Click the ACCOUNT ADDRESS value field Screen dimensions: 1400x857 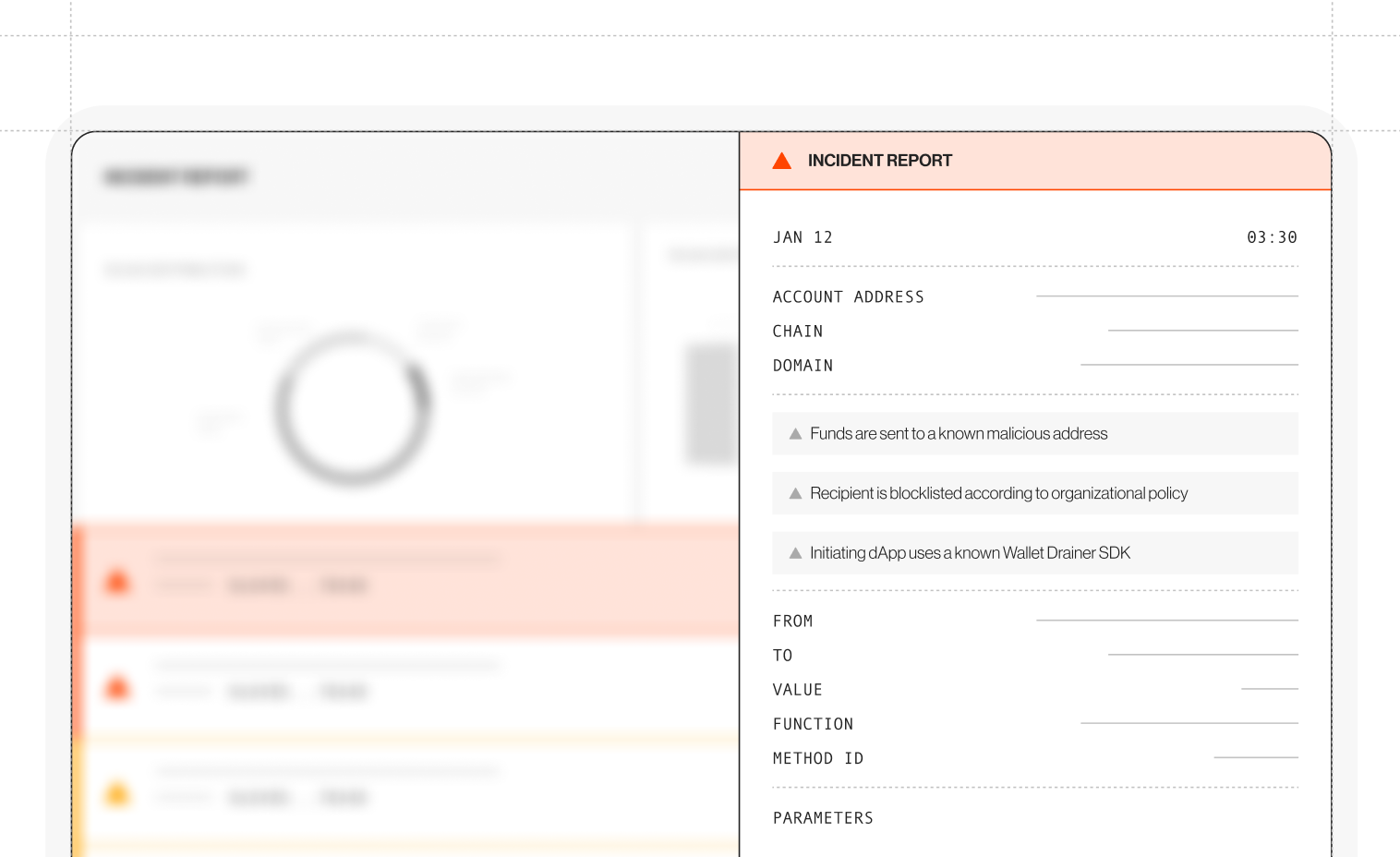[x=1166, y=296]
